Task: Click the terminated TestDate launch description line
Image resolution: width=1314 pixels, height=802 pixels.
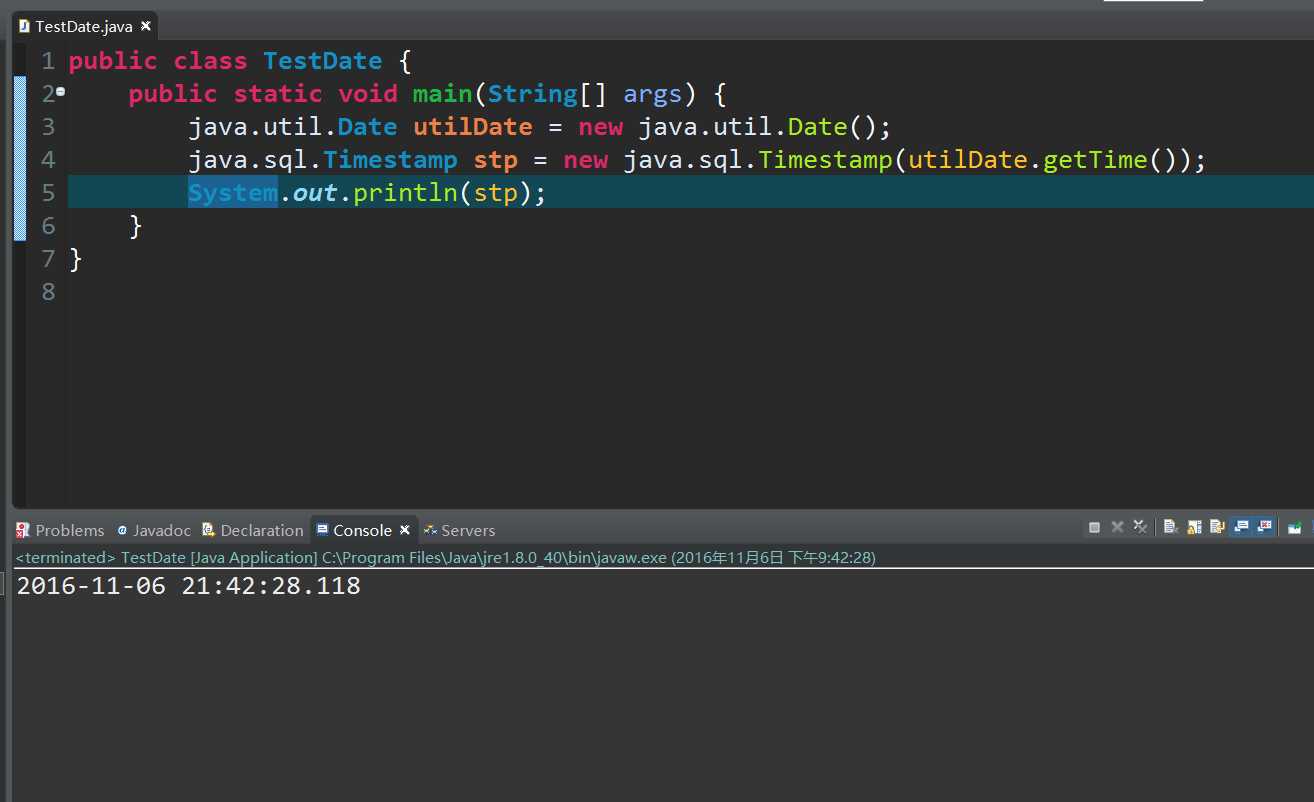Action: pos(446,557)
